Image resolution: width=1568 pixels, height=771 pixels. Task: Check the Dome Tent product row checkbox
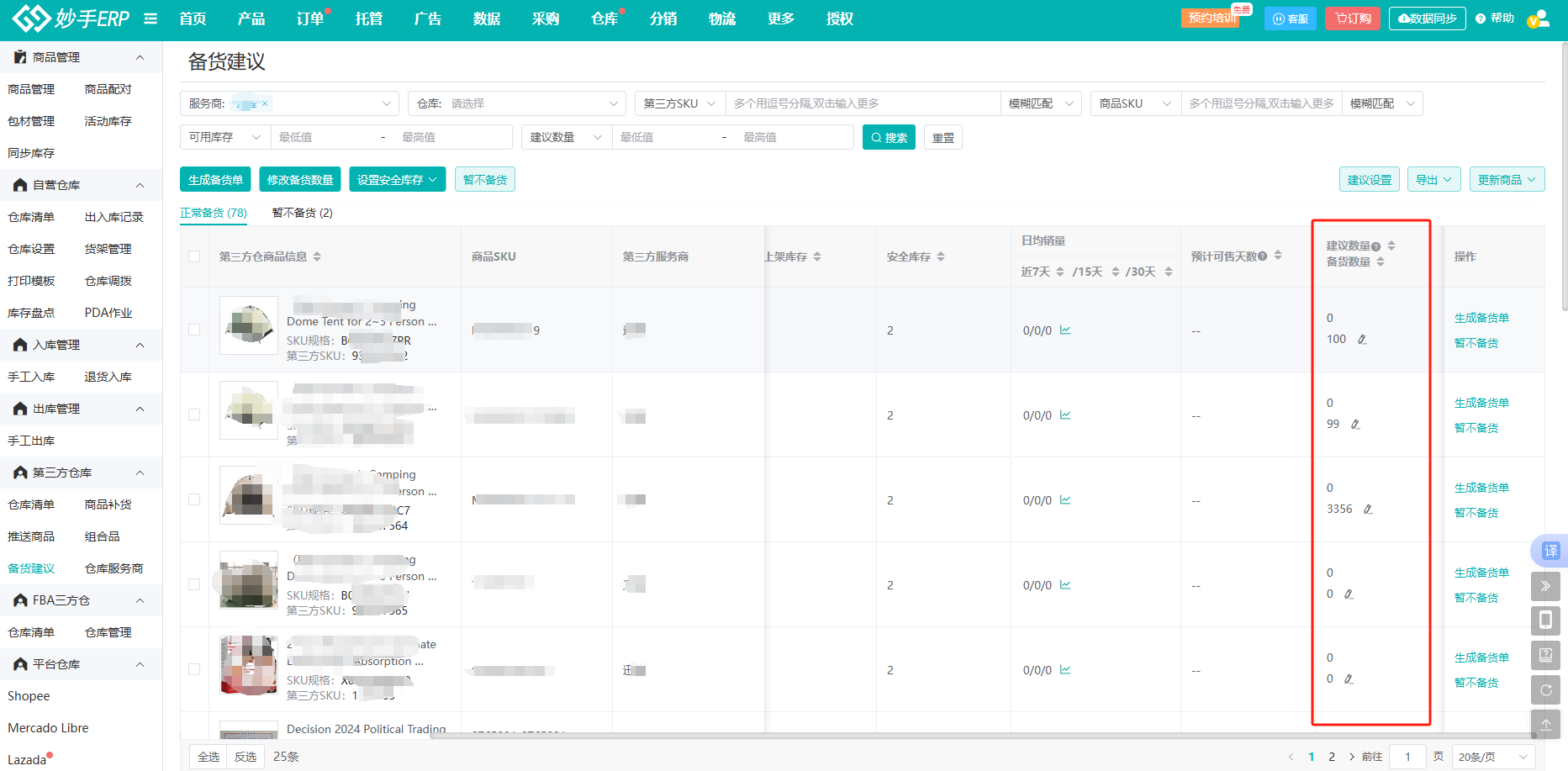pos(194,330)
